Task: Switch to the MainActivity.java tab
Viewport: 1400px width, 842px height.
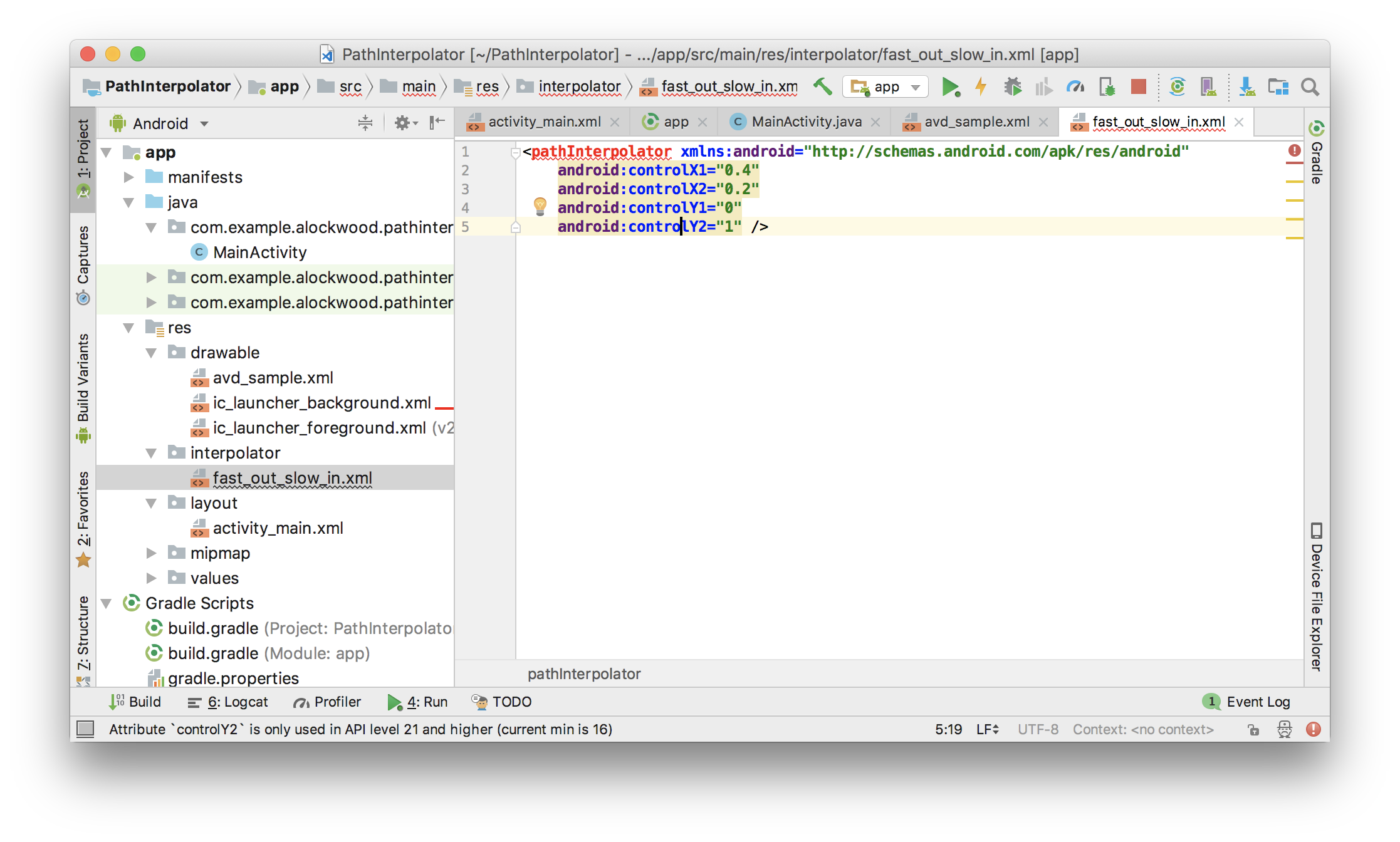Action: [x=806, y=122]
